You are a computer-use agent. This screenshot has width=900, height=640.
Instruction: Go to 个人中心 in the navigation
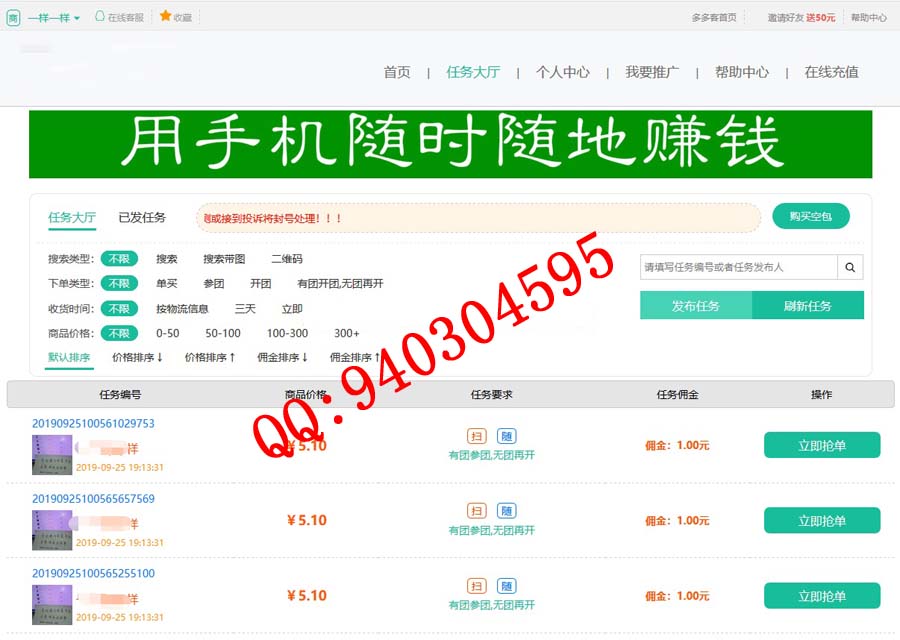[x=562, y=72]
